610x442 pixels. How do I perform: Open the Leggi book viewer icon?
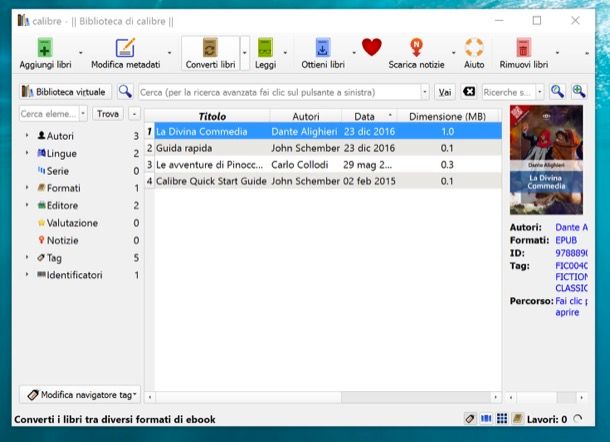click(265, 48)
